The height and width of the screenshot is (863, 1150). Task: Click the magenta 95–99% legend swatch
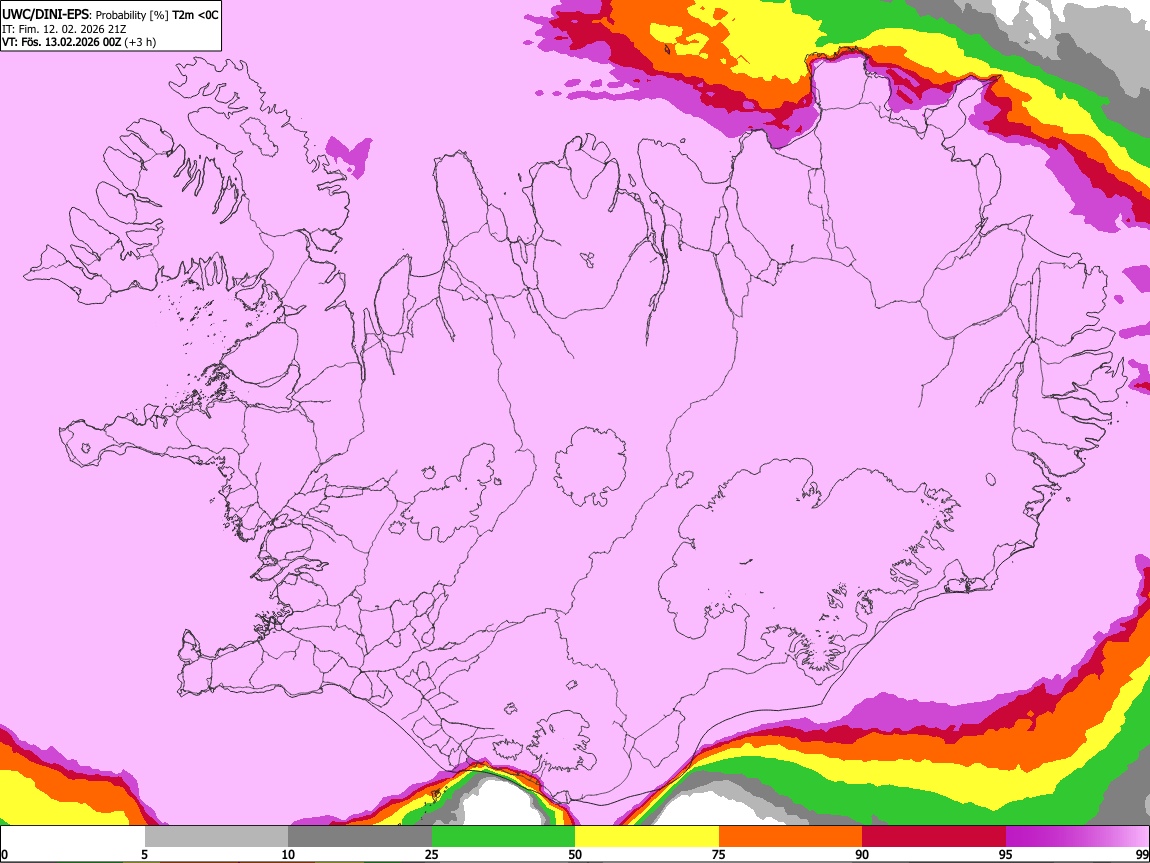(x=1077, y=837)
